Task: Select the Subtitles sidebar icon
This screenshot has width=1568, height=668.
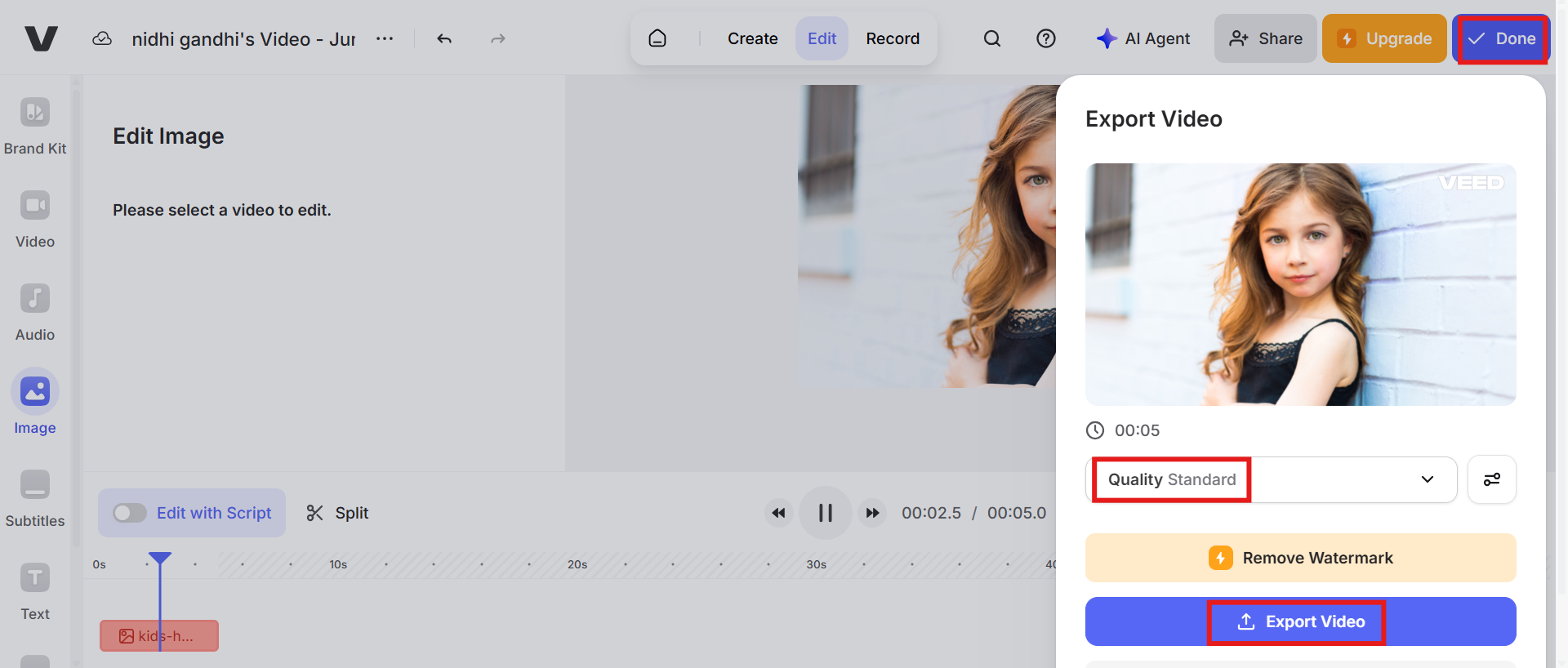Action: click(x=35, y=484)
